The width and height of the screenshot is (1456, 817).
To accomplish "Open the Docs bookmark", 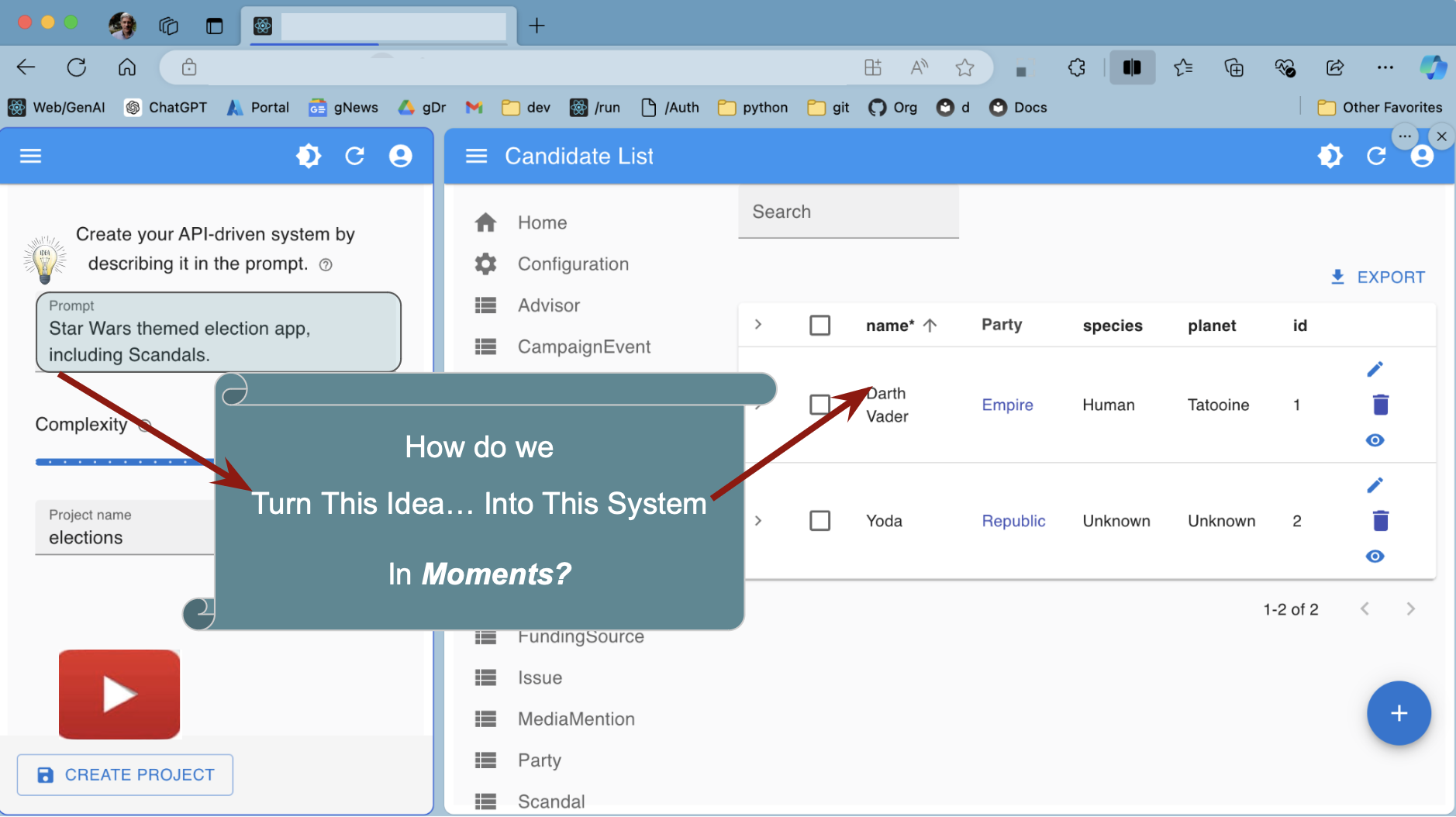I will click(1018, 107).
